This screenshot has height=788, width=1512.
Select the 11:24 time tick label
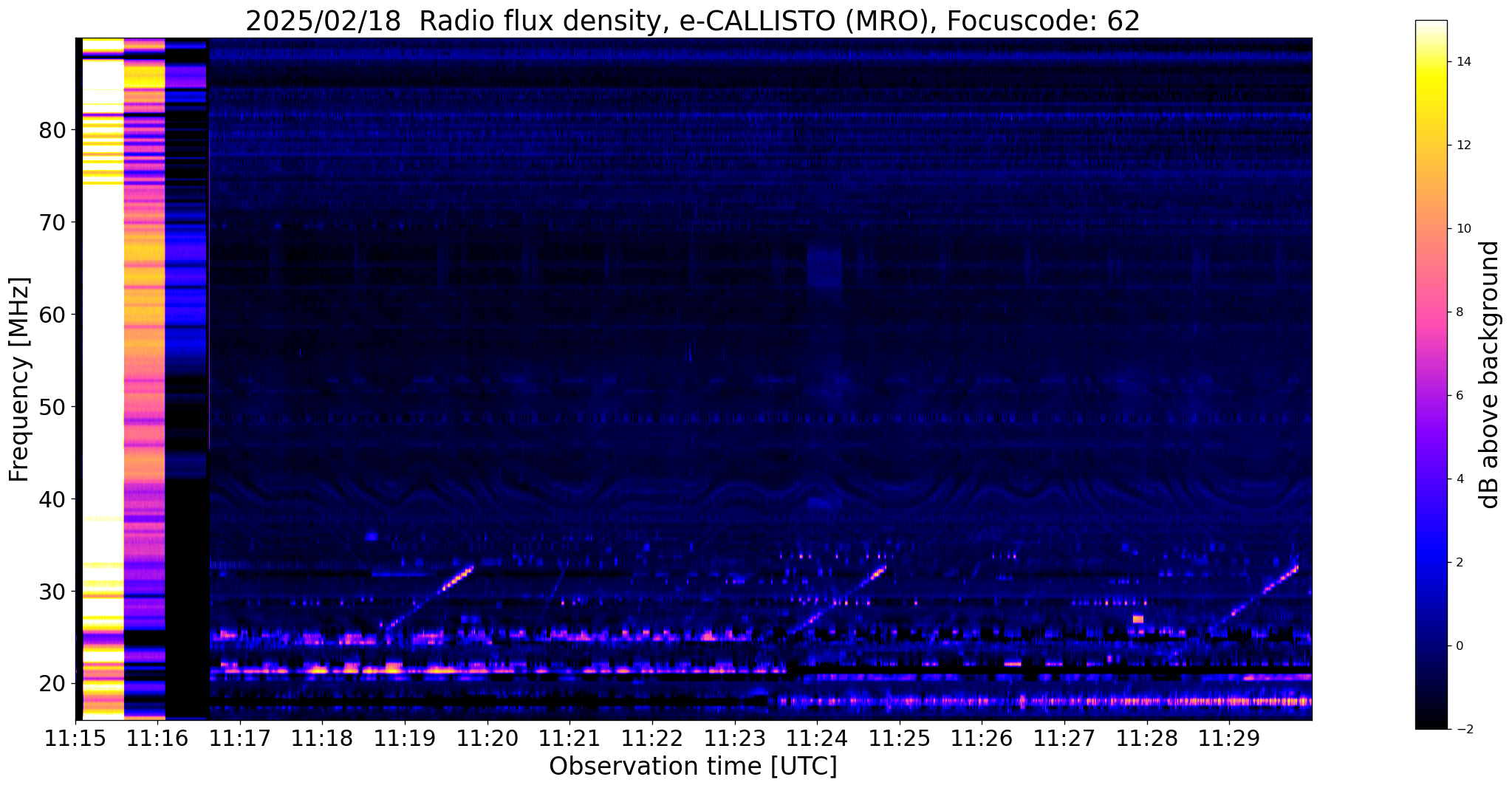coord(816,738)
